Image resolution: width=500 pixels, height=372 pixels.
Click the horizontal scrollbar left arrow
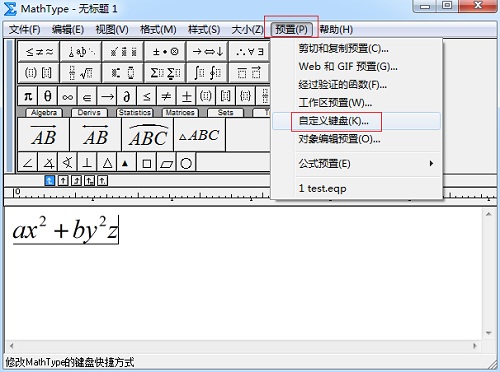[12, 346]
